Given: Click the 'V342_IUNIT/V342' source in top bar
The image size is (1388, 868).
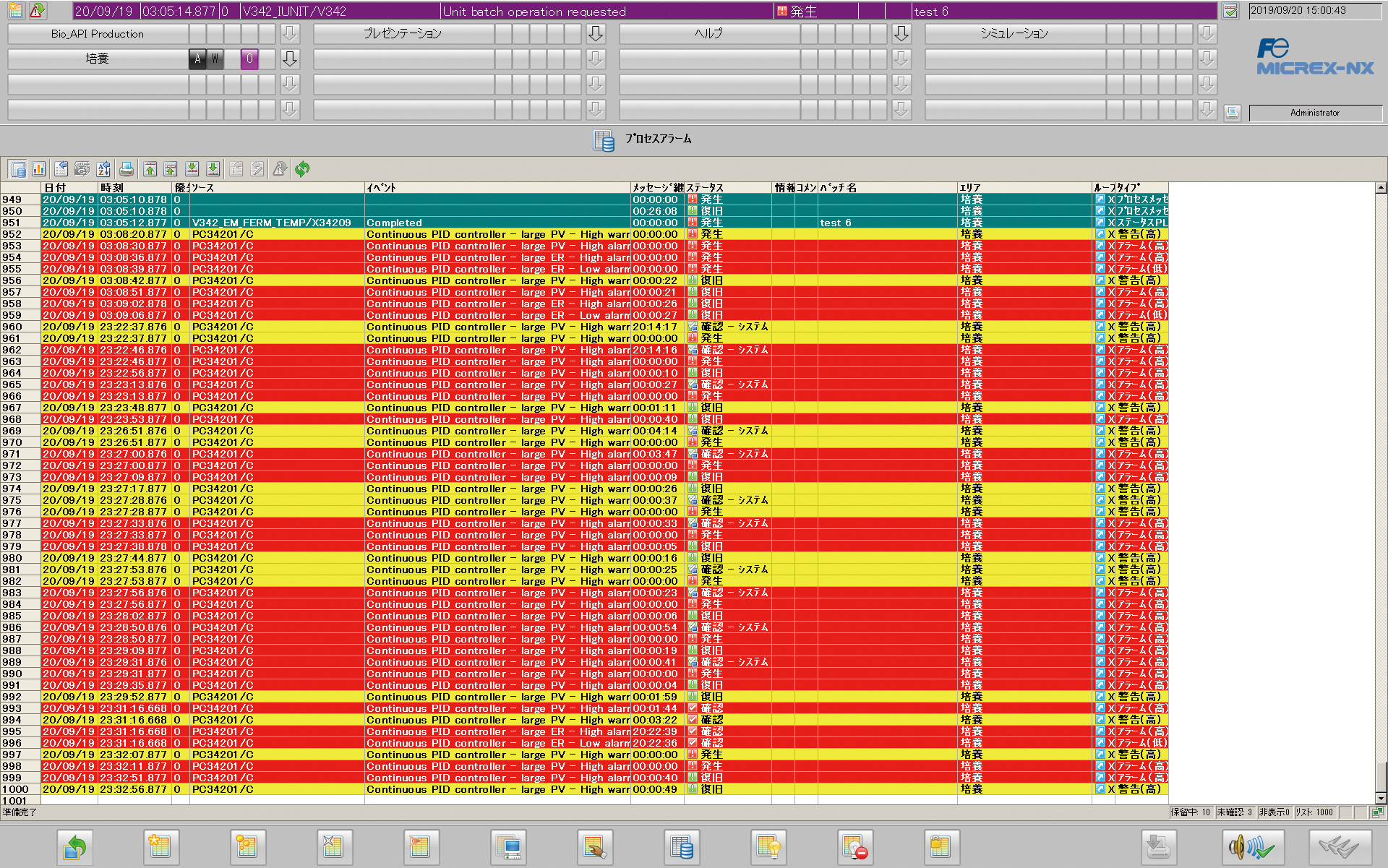Looking at the screenshot, I should [294, 12].
